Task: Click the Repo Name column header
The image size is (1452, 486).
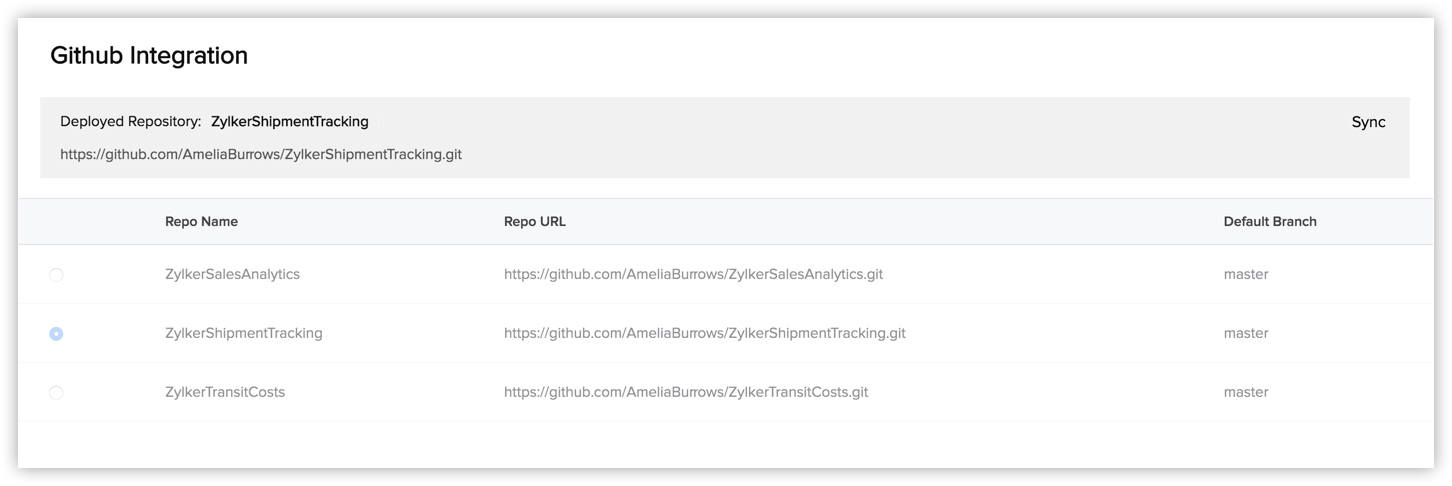Action: (201, 222)
